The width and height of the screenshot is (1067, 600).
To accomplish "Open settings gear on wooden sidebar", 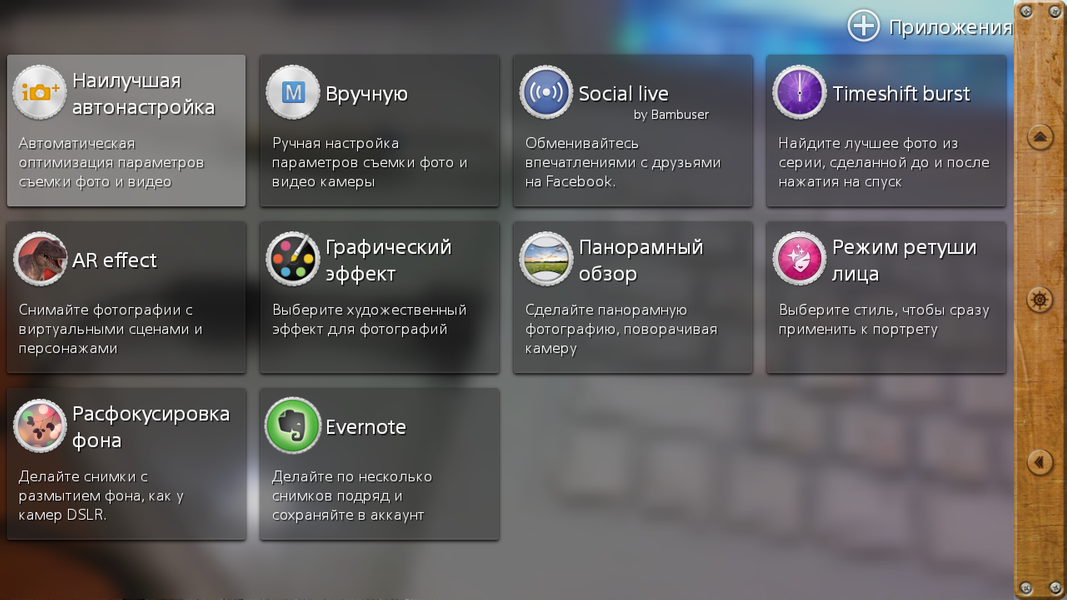I will [1040, 299].
